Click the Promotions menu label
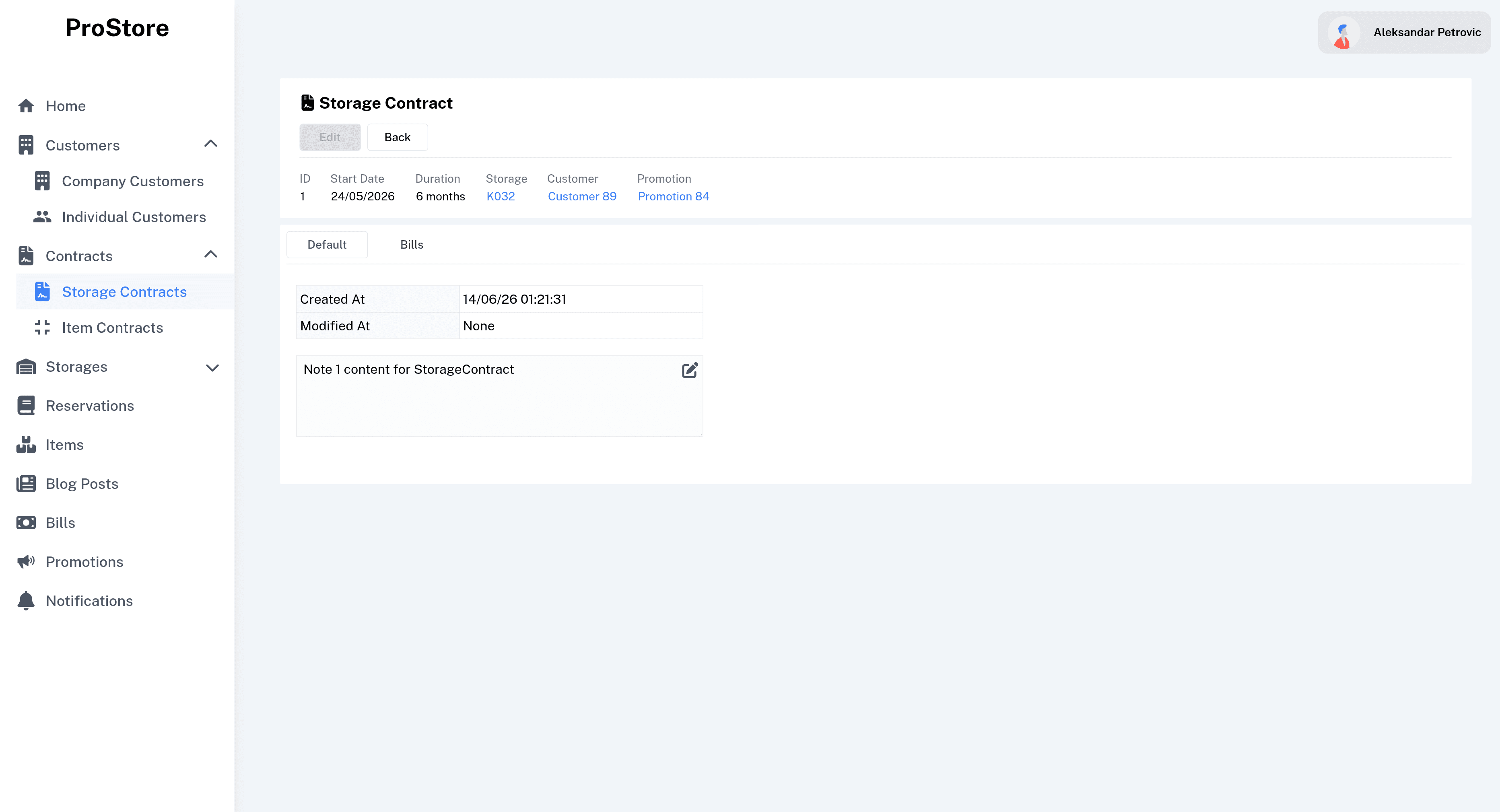Image resolution: width=1500 pixels, height=812 pixels. (x=84, y=562)
